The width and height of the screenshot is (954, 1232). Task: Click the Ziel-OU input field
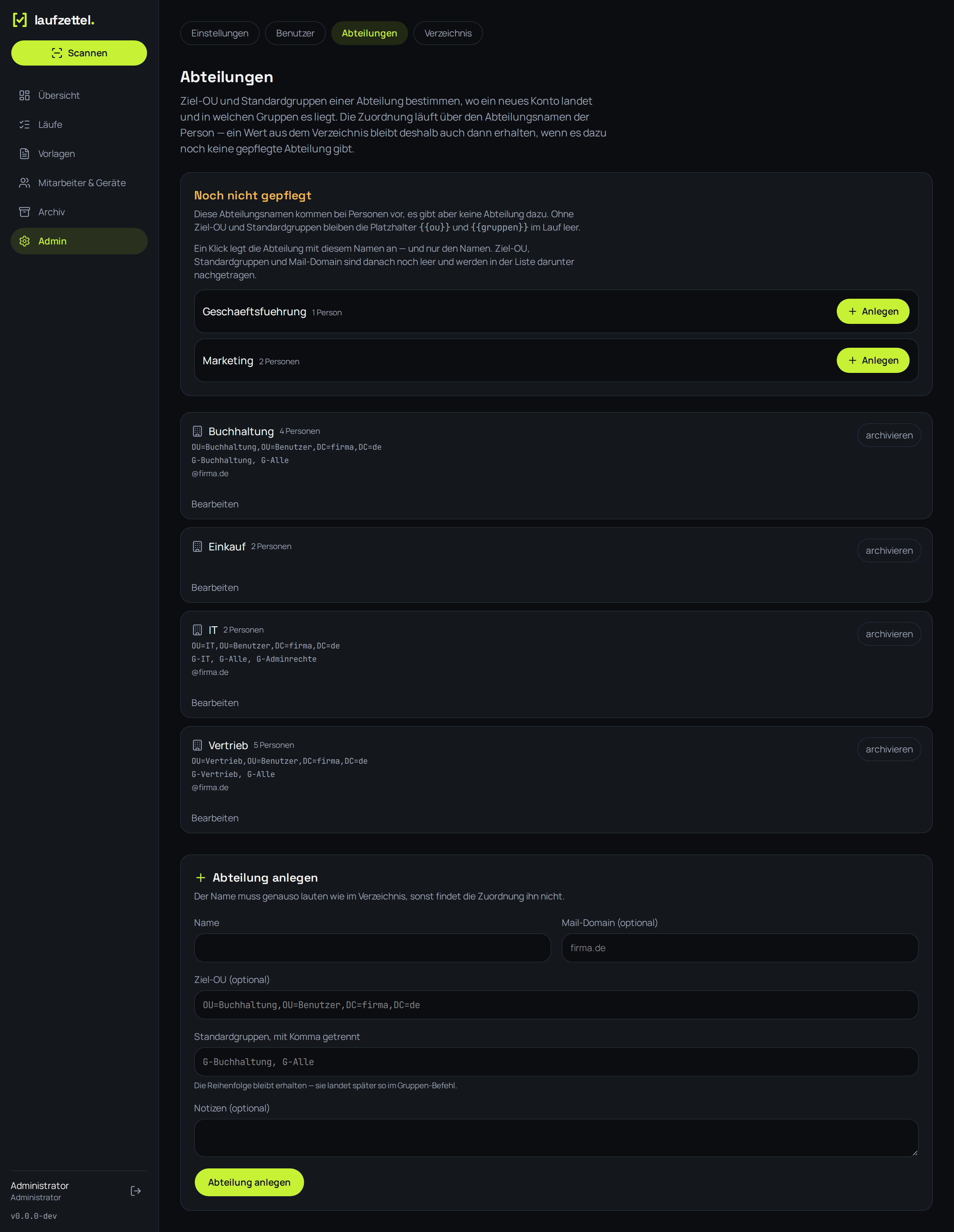[x=556, y=1005]
